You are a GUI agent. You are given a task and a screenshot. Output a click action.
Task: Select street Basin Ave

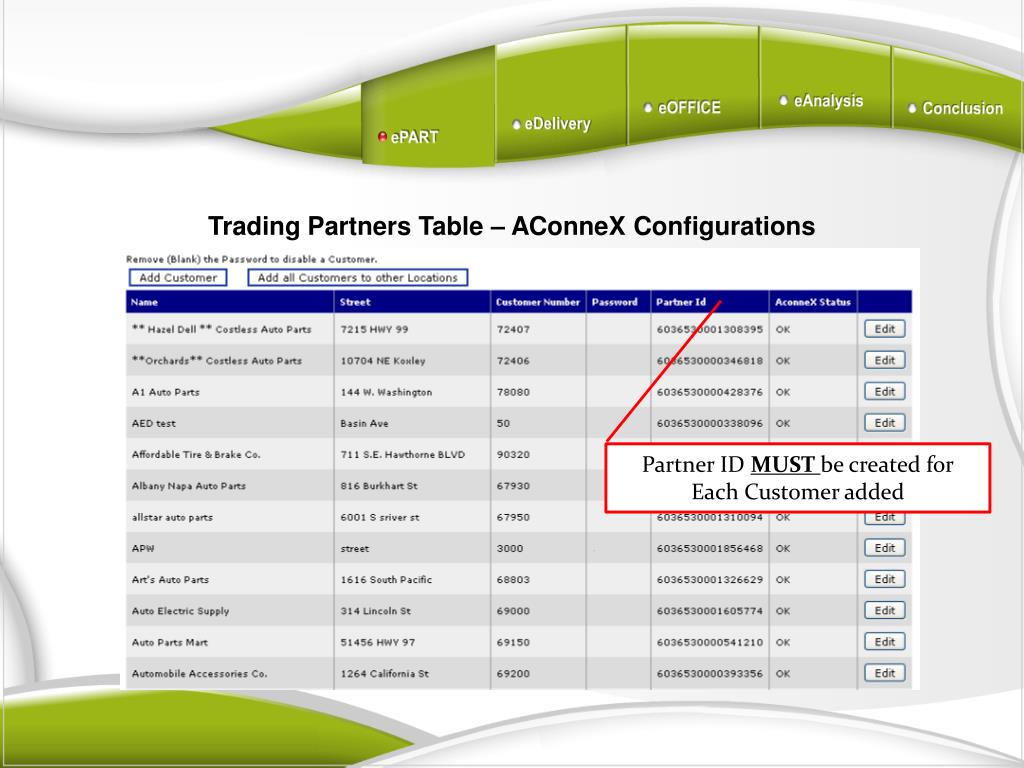[x=364, y=424]
